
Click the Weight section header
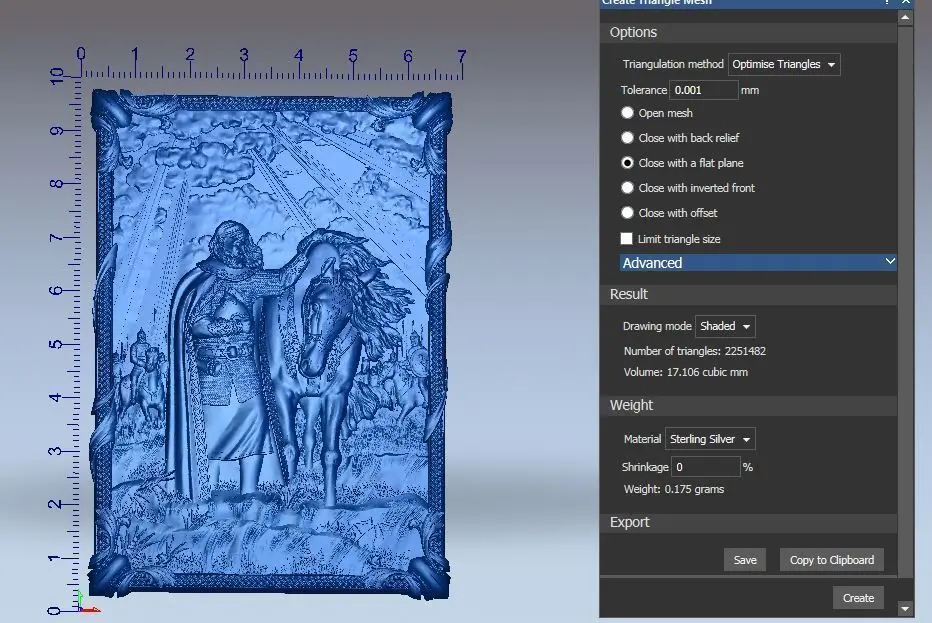coord(748,405)
